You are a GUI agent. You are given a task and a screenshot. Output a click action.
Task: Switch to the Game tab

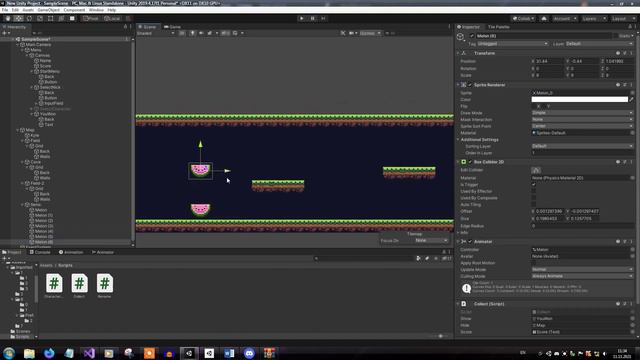point(173,27)
